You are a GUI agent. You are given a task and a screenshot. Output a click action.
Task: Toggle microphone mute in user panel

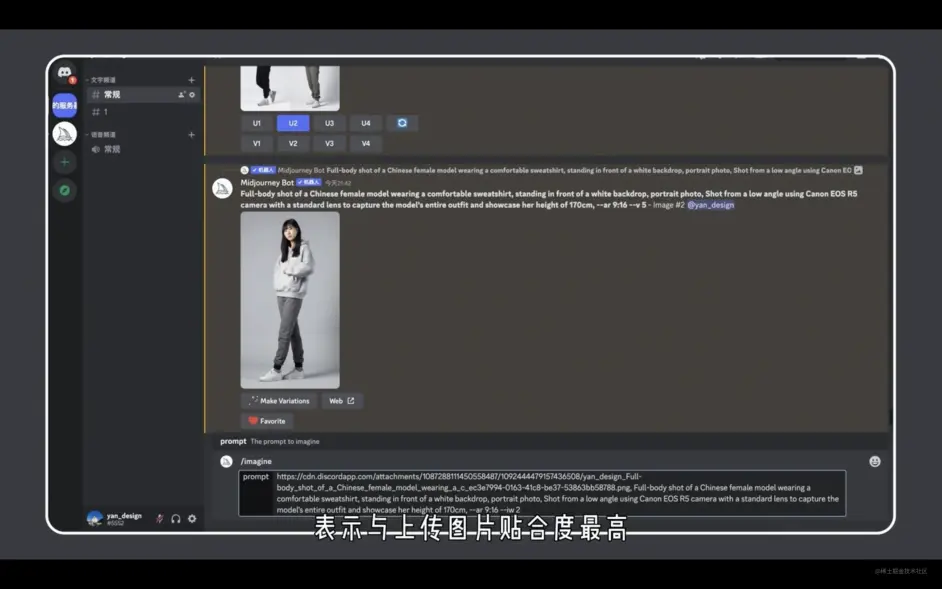(x=160, y=519)
